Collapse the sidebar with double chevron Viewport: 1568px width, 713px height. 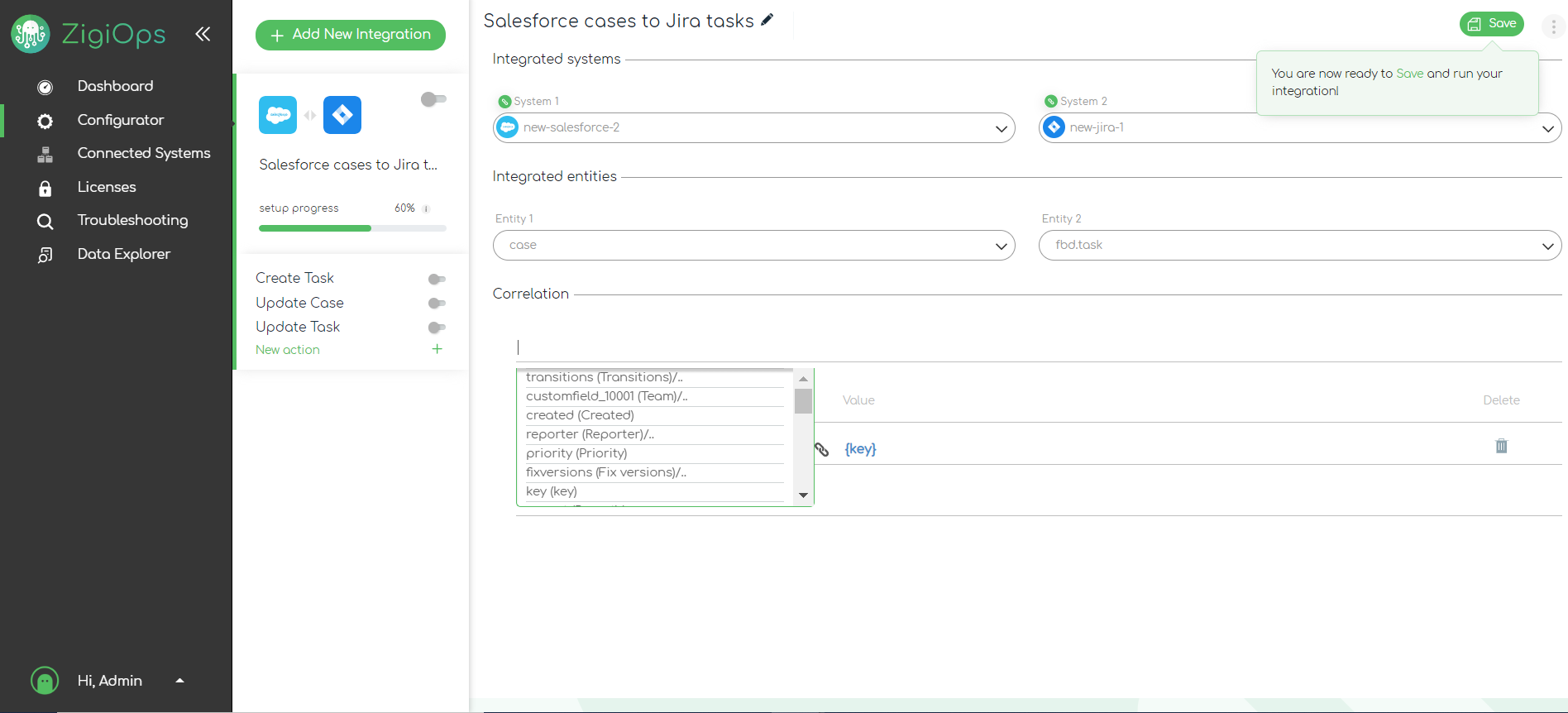203,34
